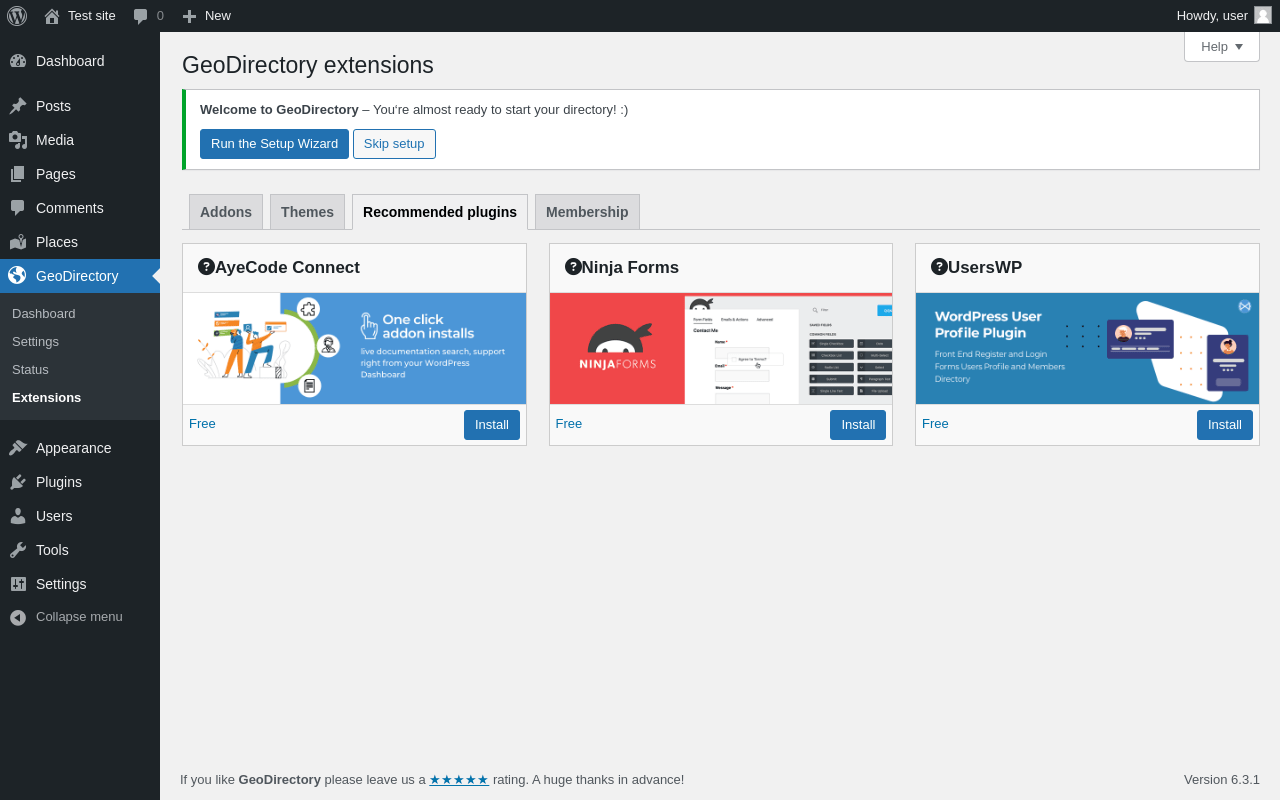Image resolution: width=1280 pixels, height=800 pixels.
Task: Switch to the Themes tab
Action: pos(307,212)
